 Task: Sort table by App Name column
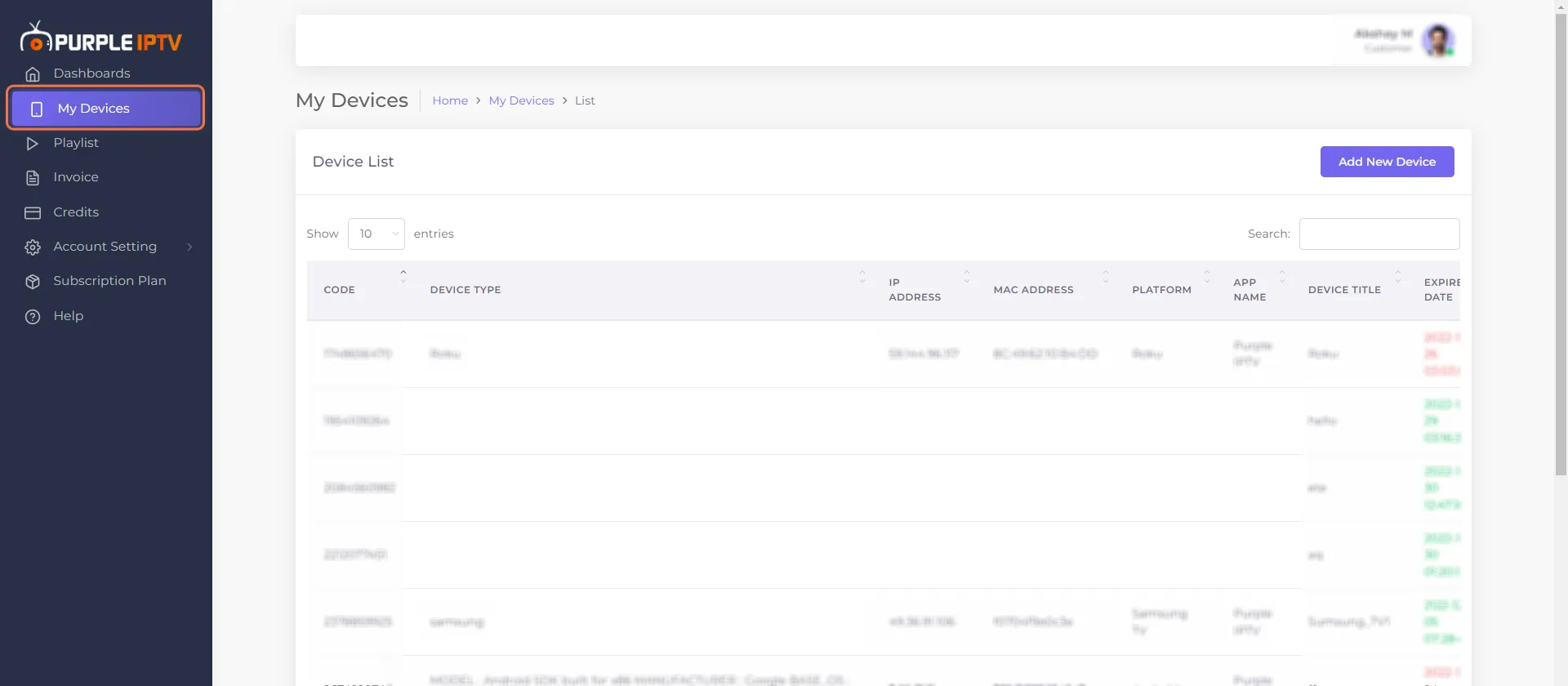1254,290
